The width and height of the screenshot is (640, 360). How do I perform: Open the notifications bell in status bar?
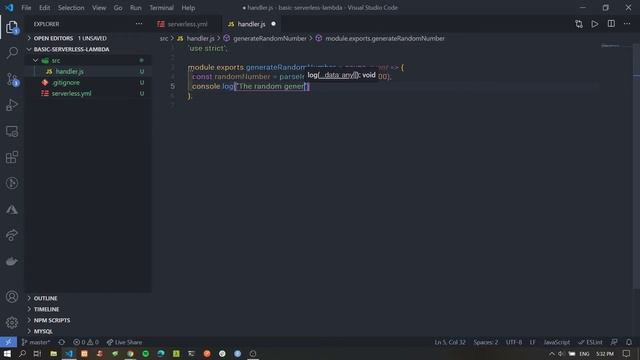click(629, 342)
